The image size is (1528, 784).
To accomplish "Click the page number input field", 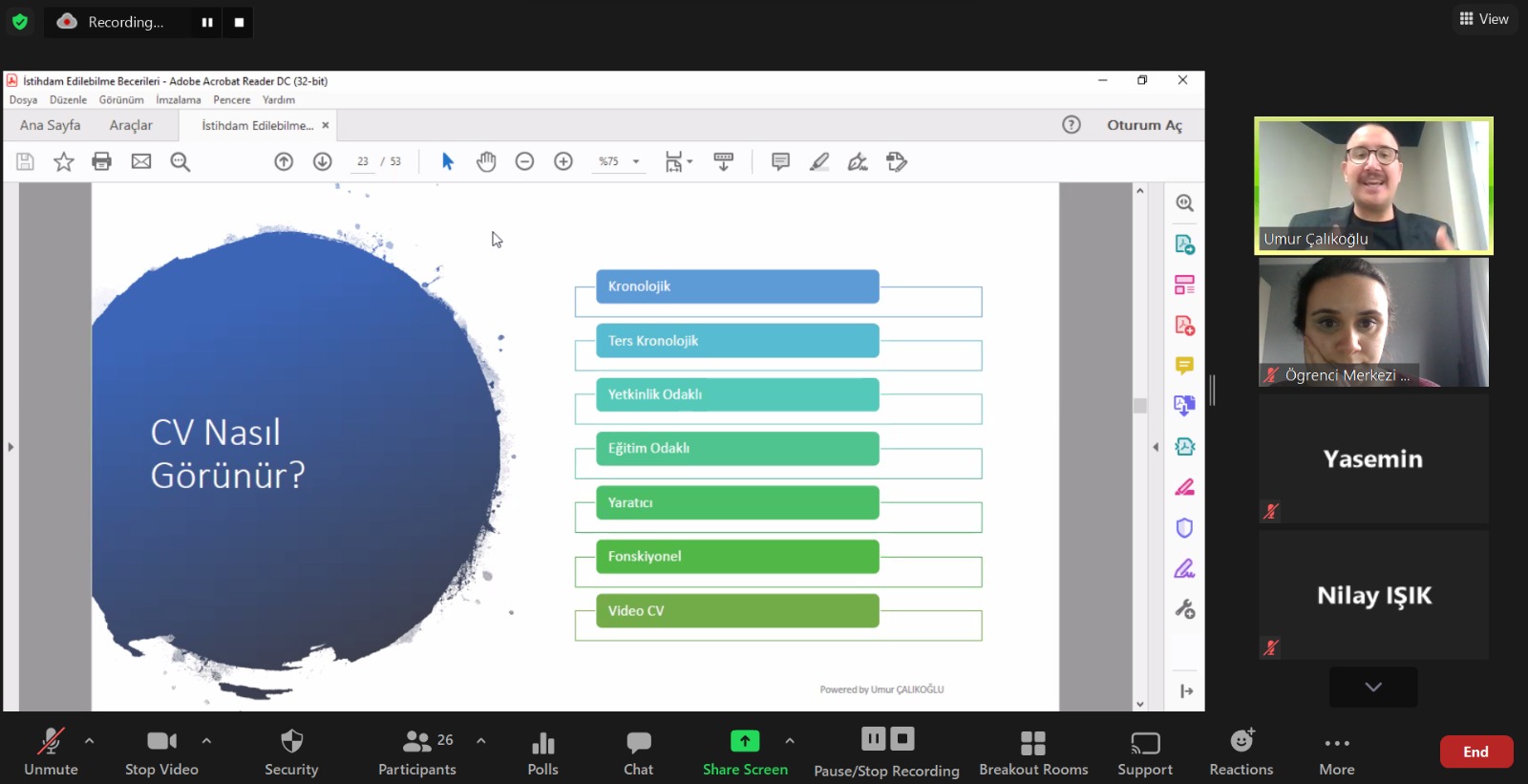I will click(363, 161).
